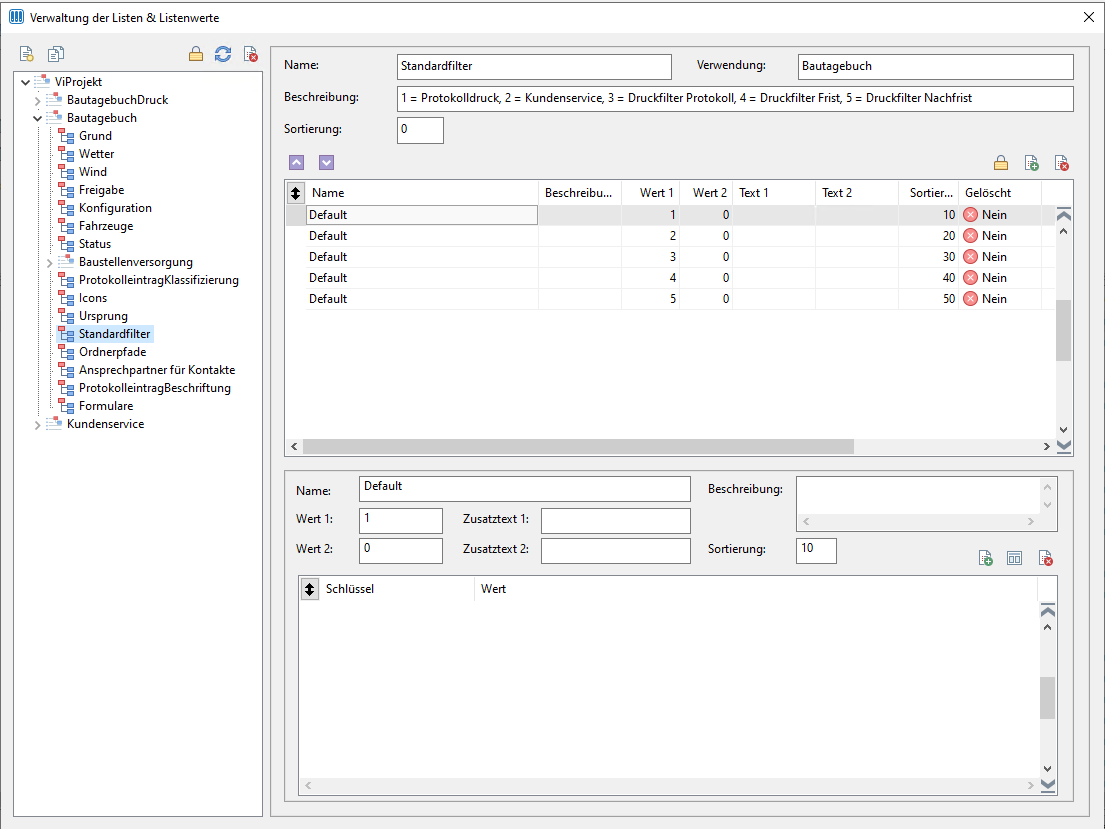Jump to bottom of Schlüssel table list

tap(1048, 785)
